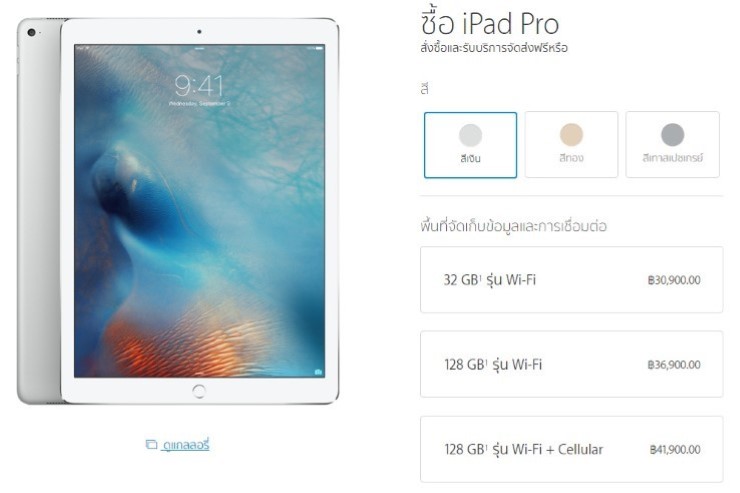
Task: Click the ดูแกลลอรี่ gallery link
Action: [185, 444]
